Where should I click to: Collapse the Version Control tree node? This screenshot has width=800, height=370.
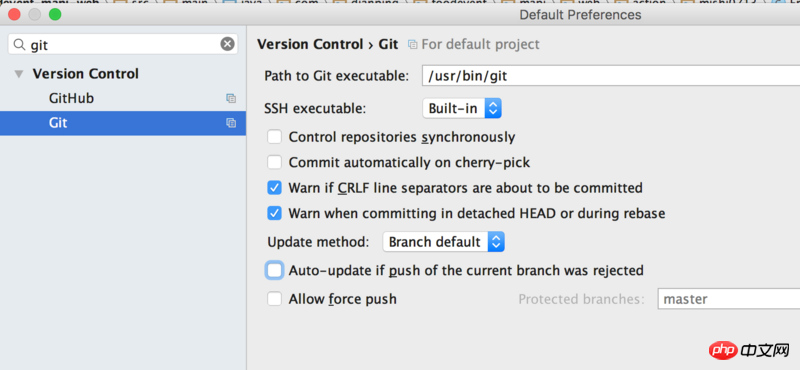coord(19,75)
